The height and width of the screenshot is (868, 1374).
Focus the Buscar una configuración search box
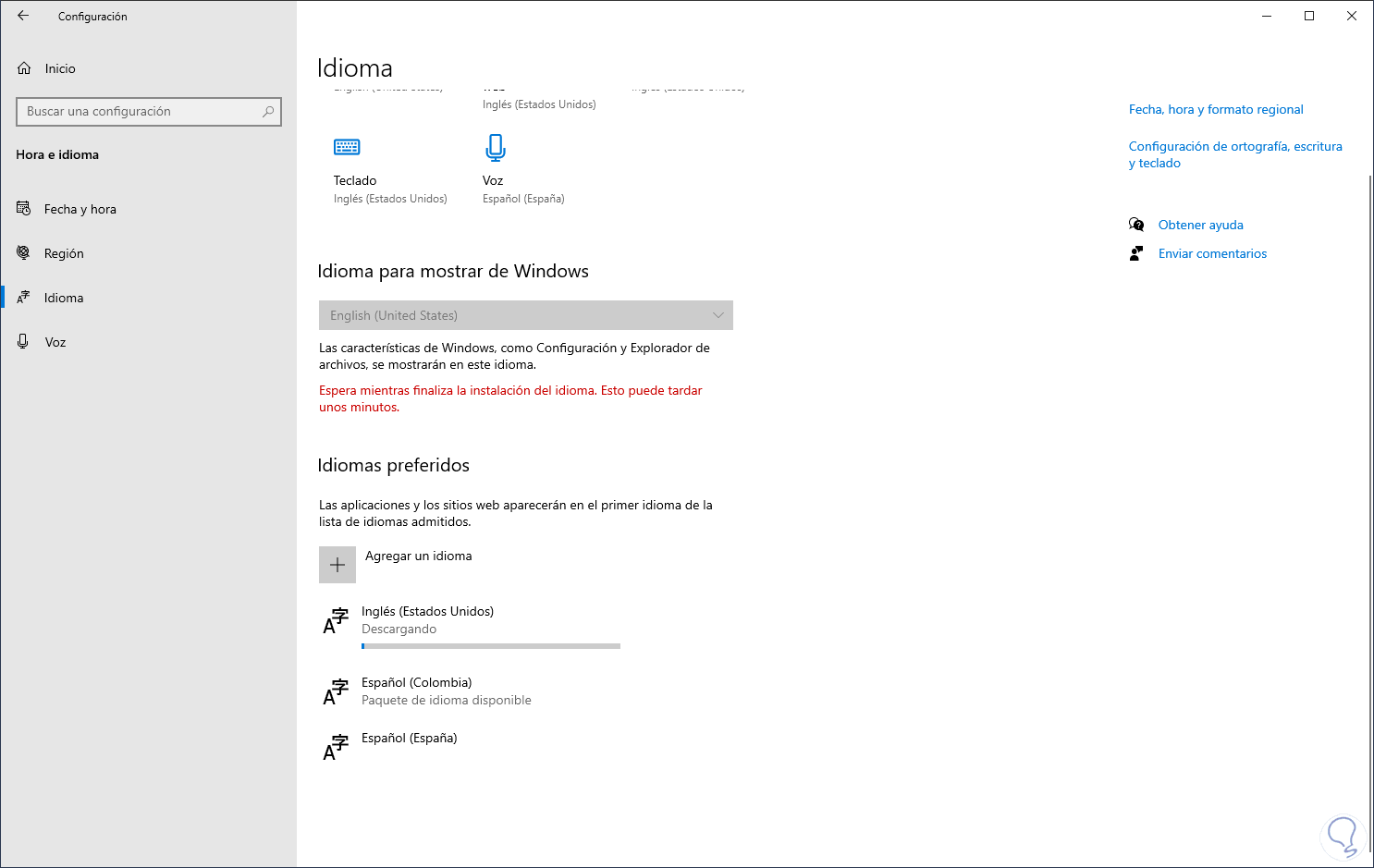[x=149, y=112]
